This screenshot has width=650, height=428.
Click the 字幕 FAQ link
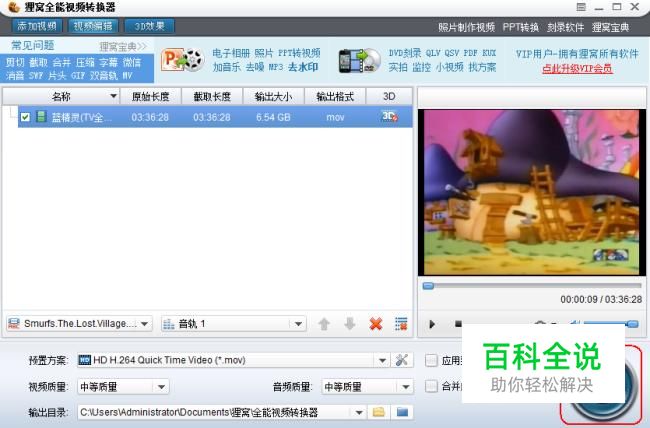click(x=109, y=63)
